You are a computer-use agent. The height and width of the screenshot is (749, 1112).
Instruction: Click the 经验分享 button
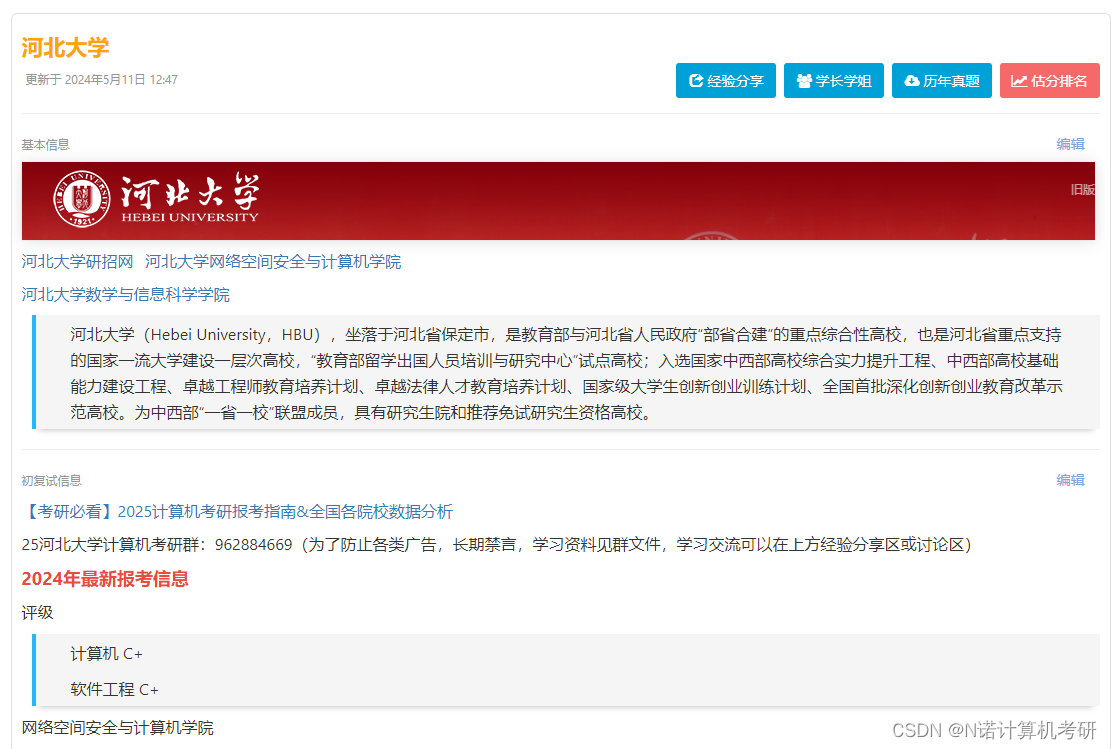click(725, 81)
